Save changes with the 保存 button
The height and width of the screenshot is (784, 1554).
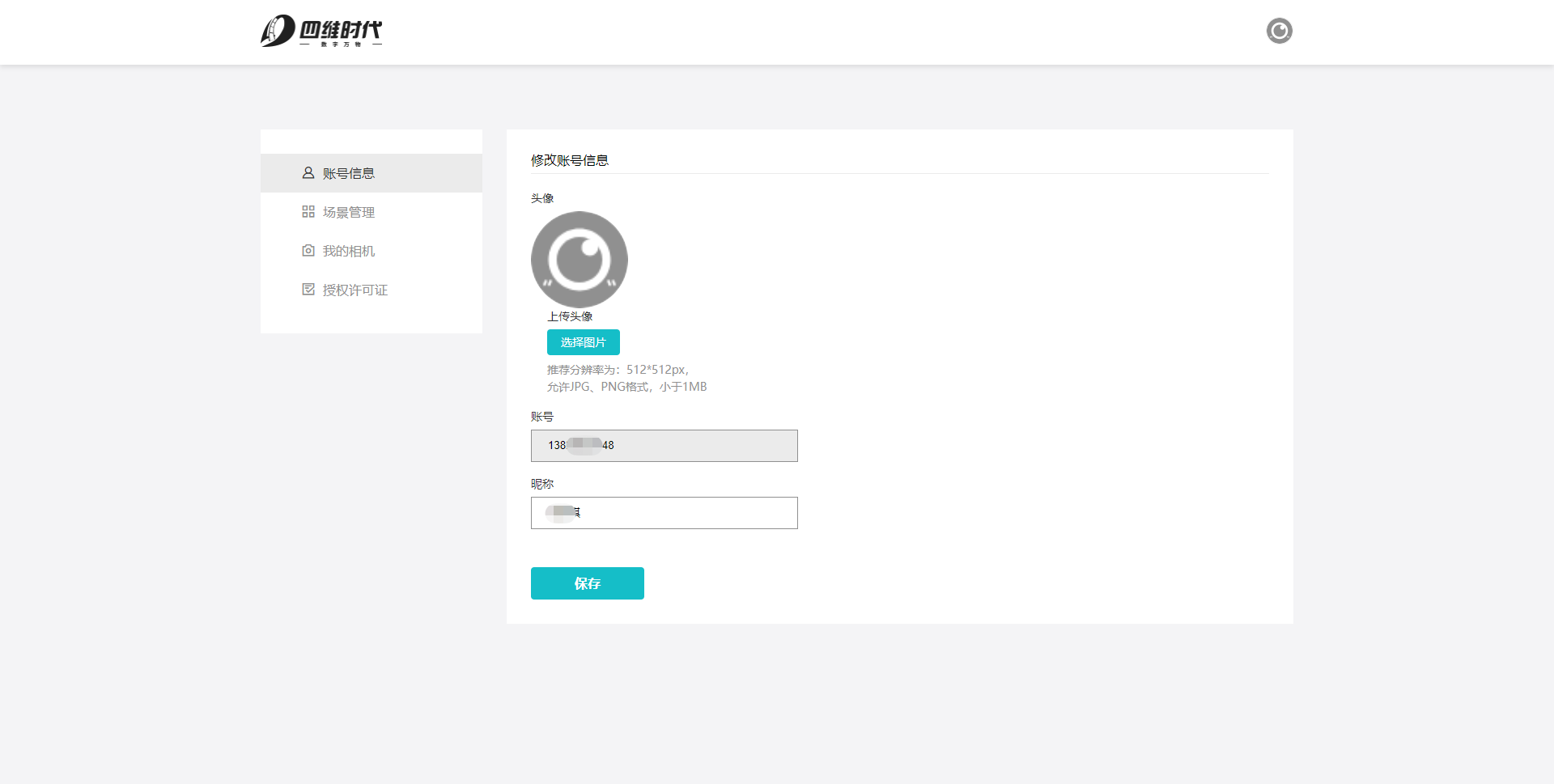(588, 583)
